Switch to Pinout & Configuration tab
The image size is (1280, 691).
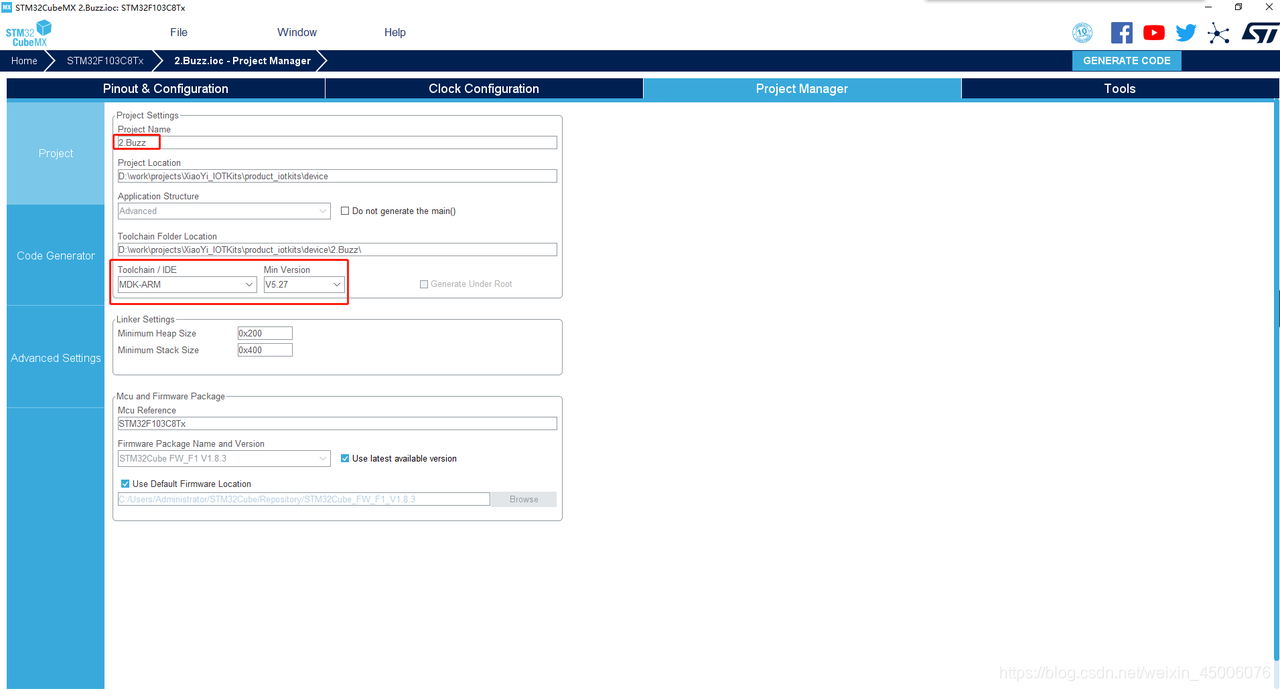[166, 89]
